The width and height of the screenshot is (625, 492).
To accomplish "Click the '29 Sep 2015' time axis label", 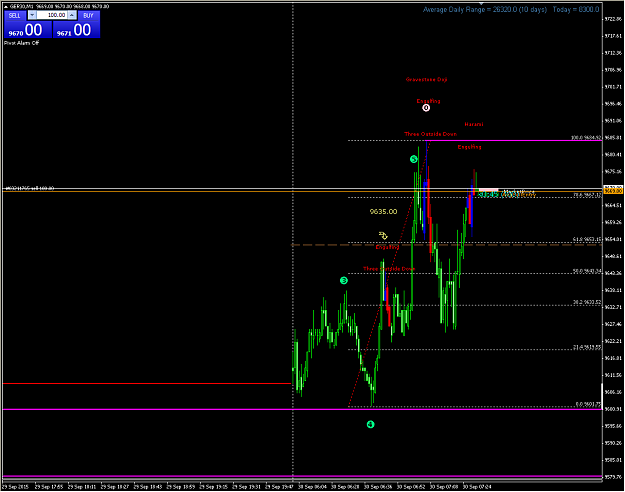I will tap(15, 487).
